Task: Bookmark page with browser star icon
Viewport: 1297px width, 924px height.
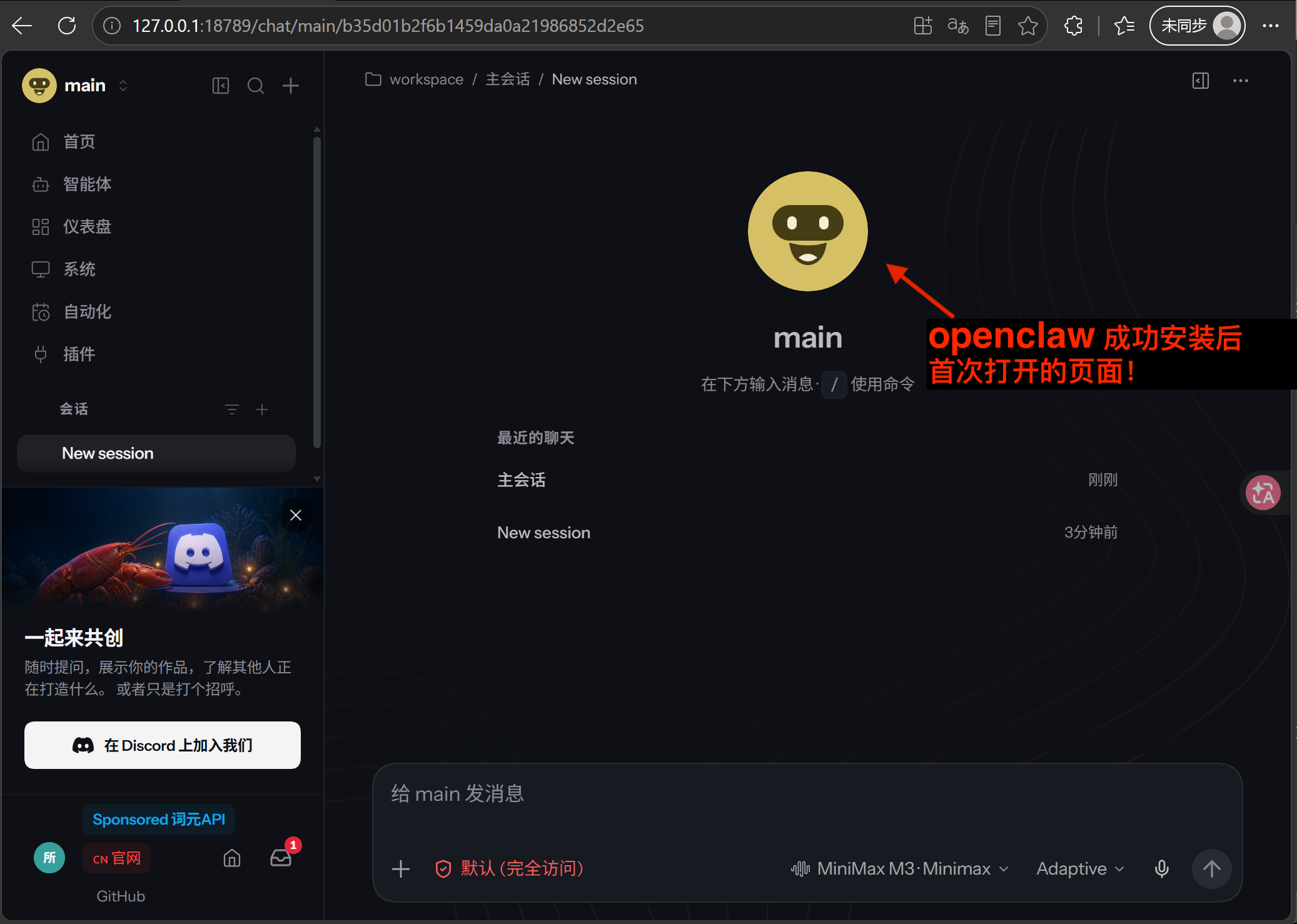Action: pos(1028,26)
